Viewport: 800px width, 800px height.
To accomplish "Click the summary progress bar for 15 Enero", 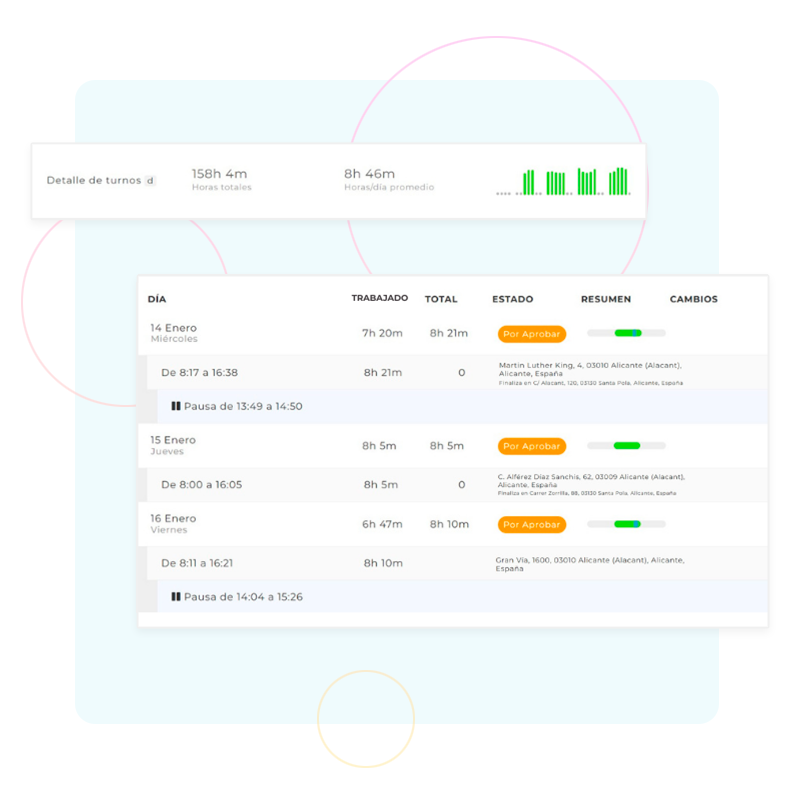I will (626, 446).
